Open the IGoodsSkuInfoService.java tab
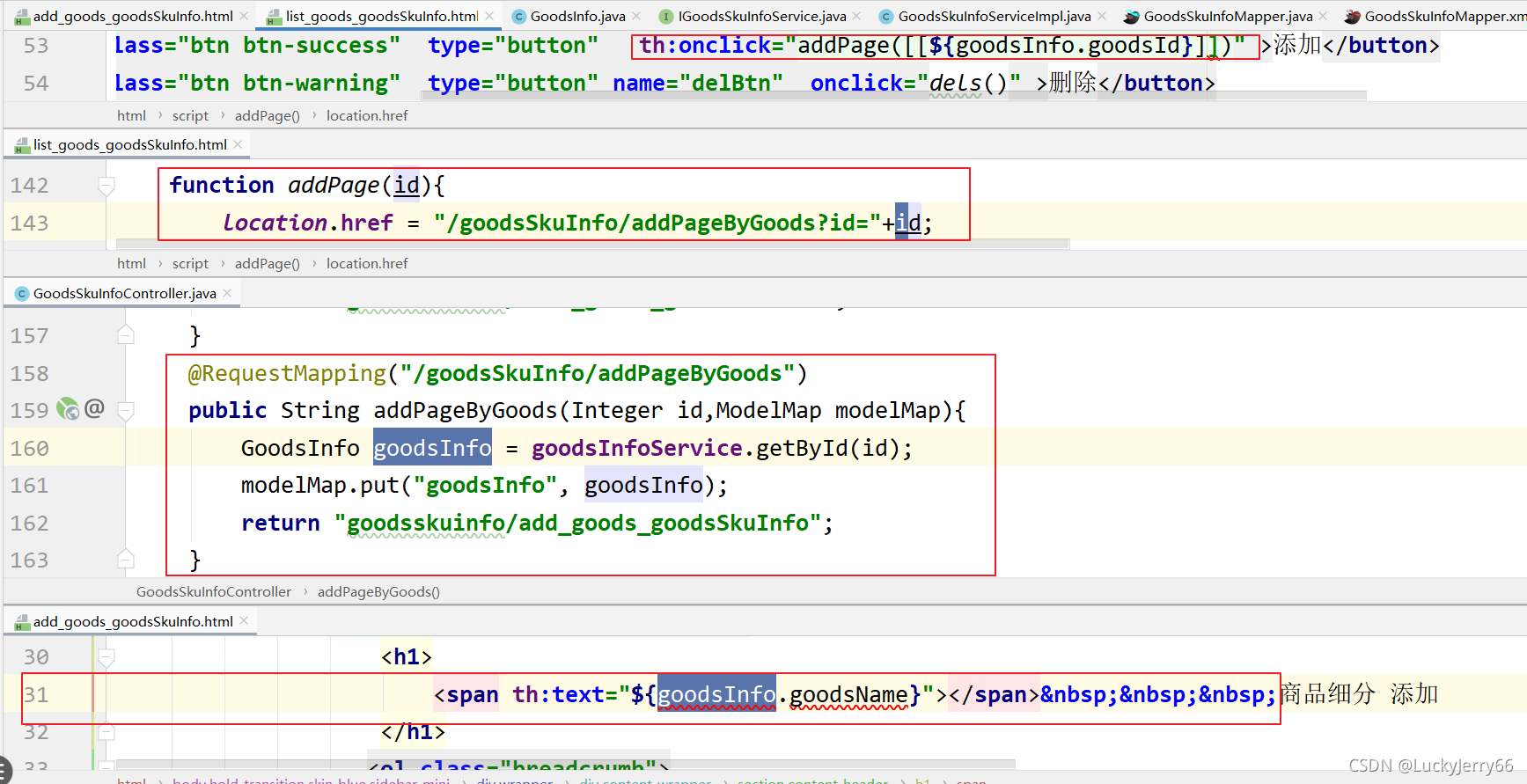1527x784 pixels. coord(762,16)
